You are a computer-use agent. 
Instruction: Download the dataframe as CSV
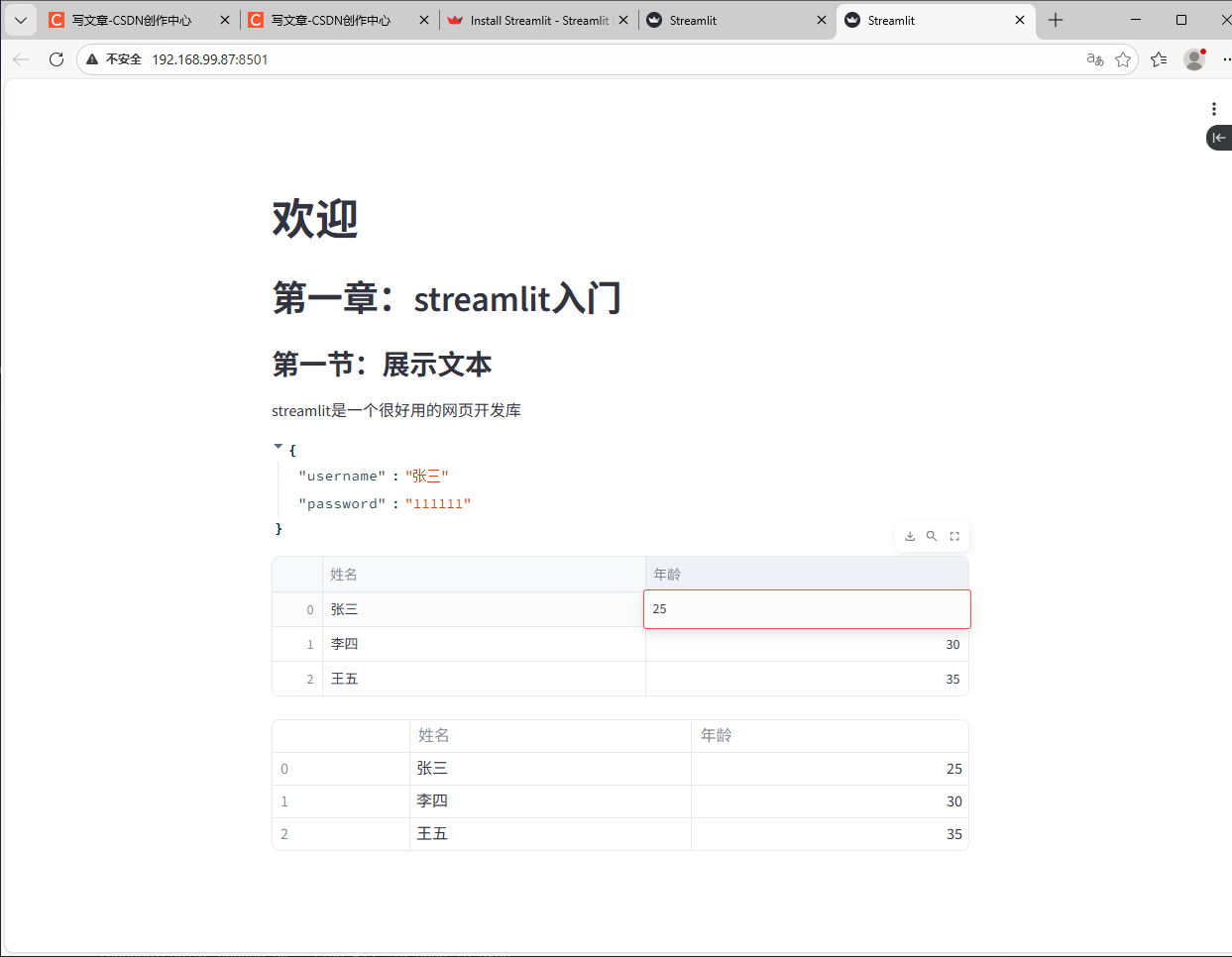click(910, 536)
